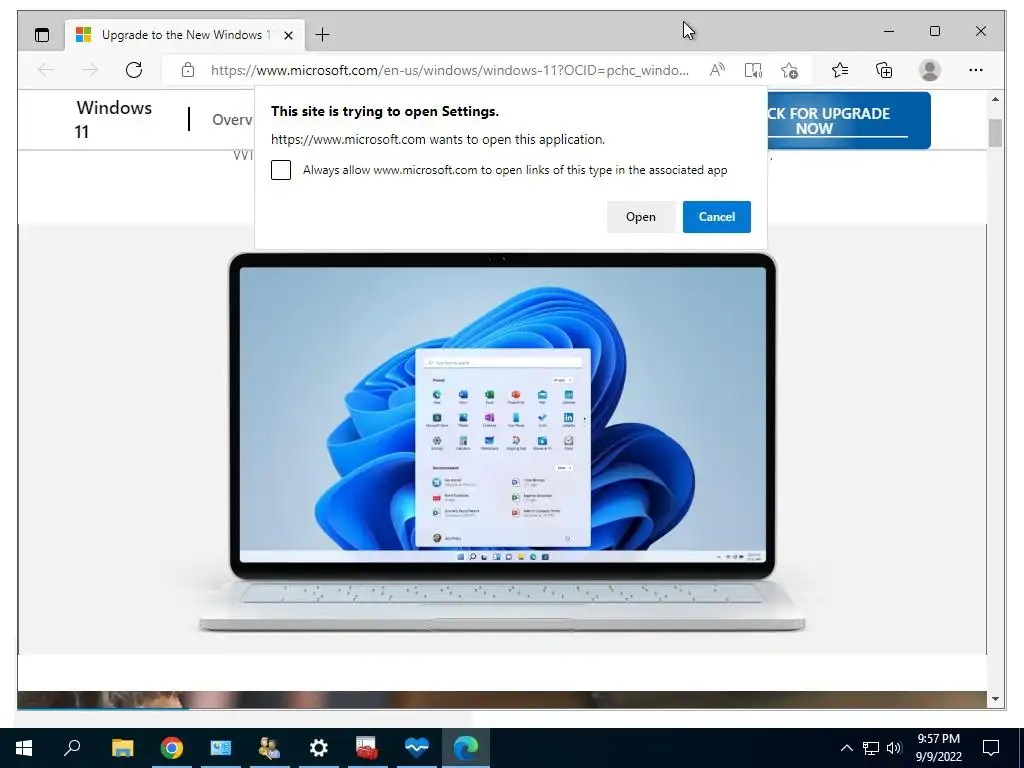This screenshot has width=1024, height=768.
Task: Open the Settings gear on taskbar
Action: (x=319, y=748)
